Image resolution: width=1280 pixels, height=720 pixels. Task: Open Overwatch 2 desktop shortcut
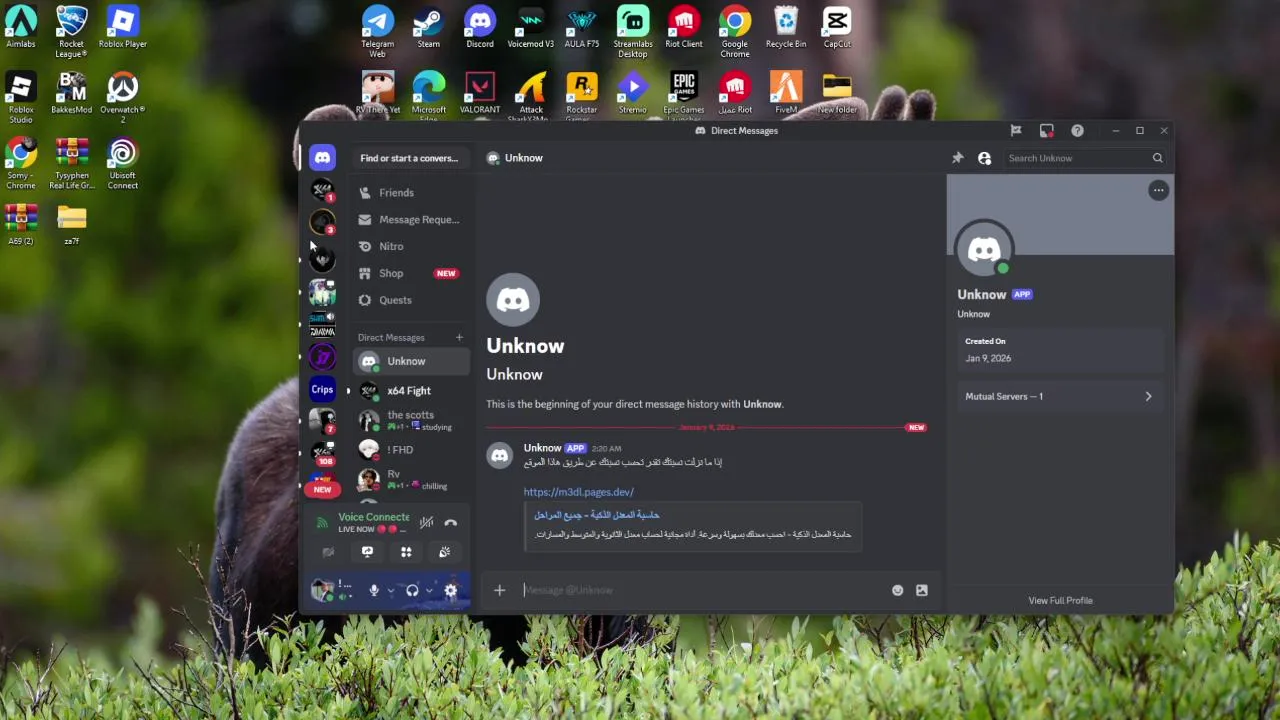(123, 98)
